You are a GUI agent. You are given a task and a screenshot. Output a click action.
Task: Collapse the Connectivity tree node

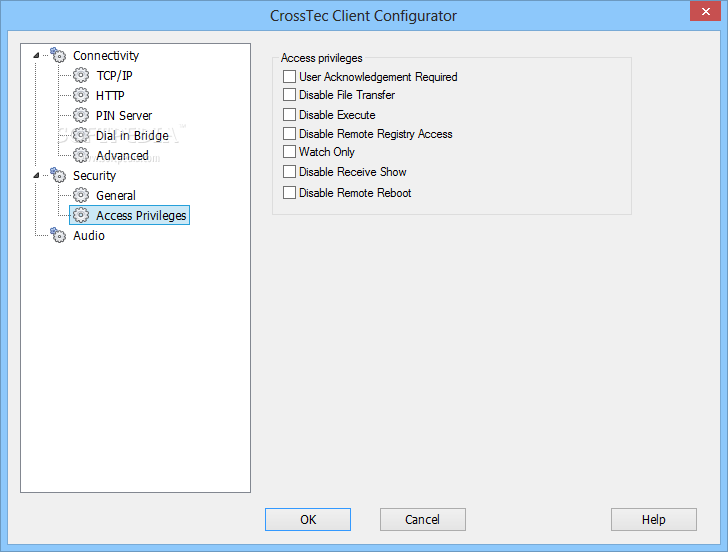(36, 55)
